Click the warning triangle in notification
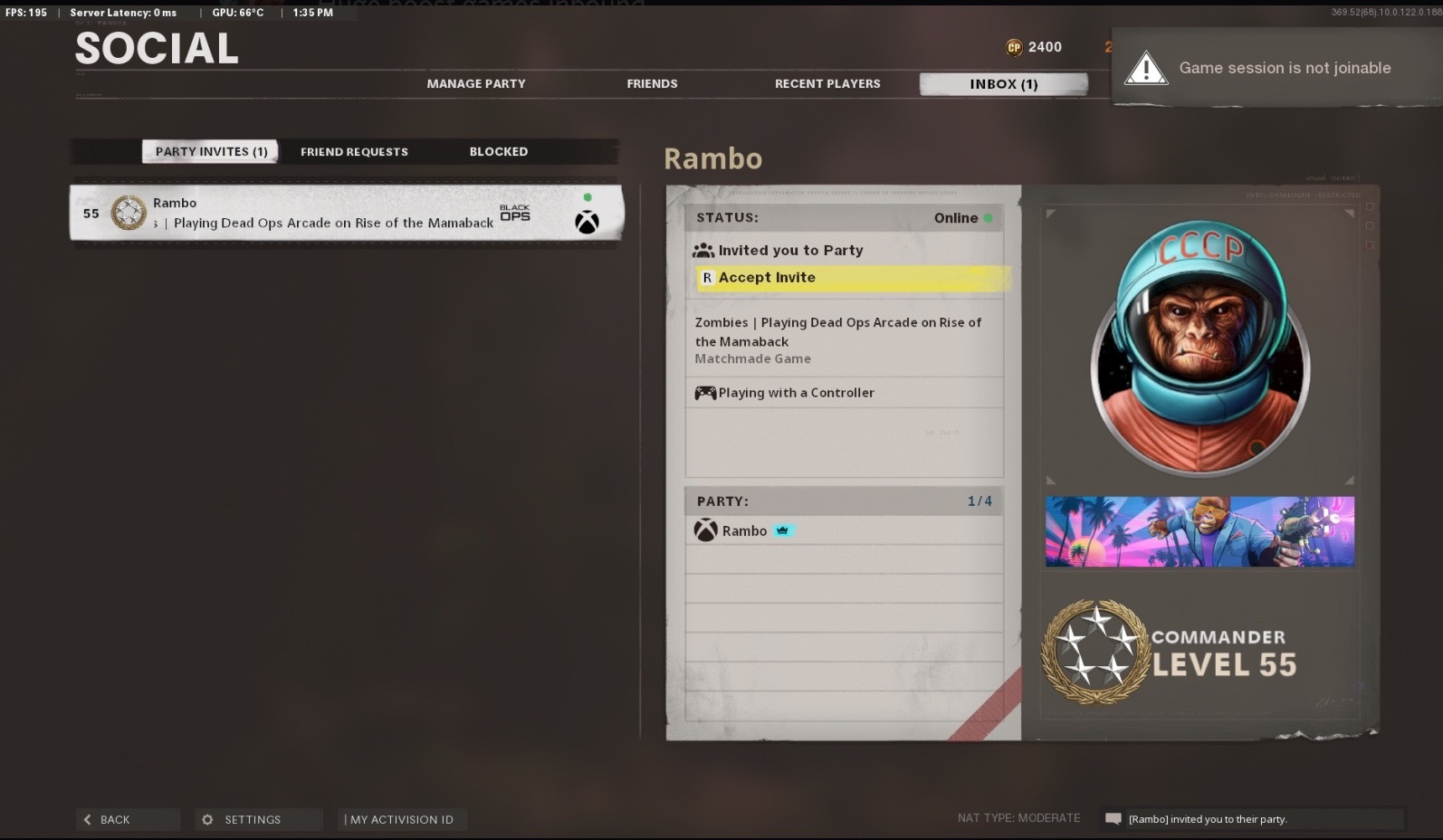 (x=1146, y=68)
